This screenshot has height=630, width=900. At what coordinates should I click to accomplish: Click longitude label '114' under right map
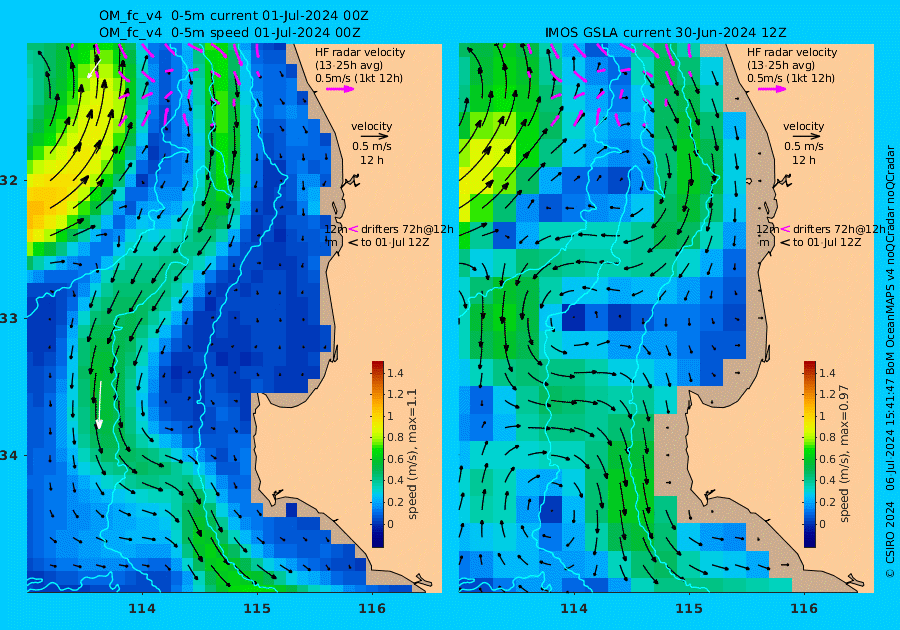[x=573, y=609]
